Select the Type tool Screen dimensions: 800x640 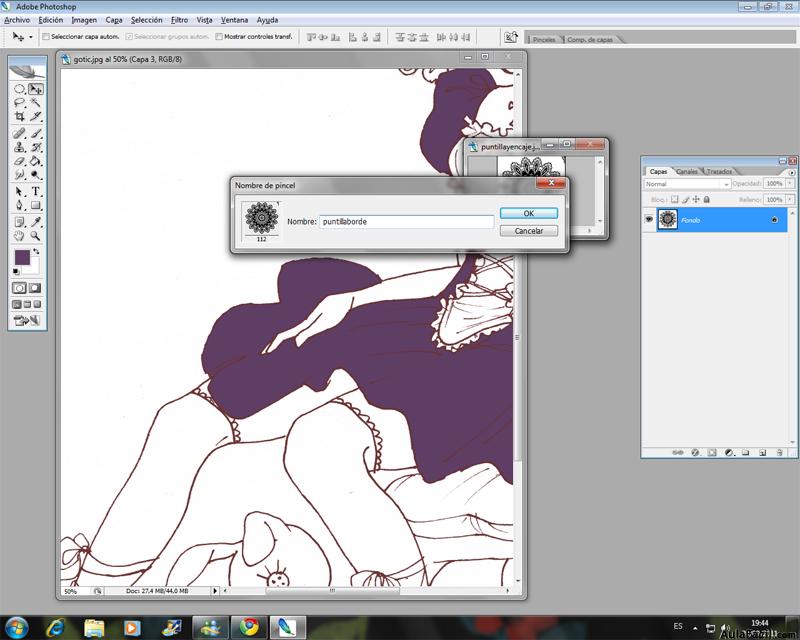36,192
